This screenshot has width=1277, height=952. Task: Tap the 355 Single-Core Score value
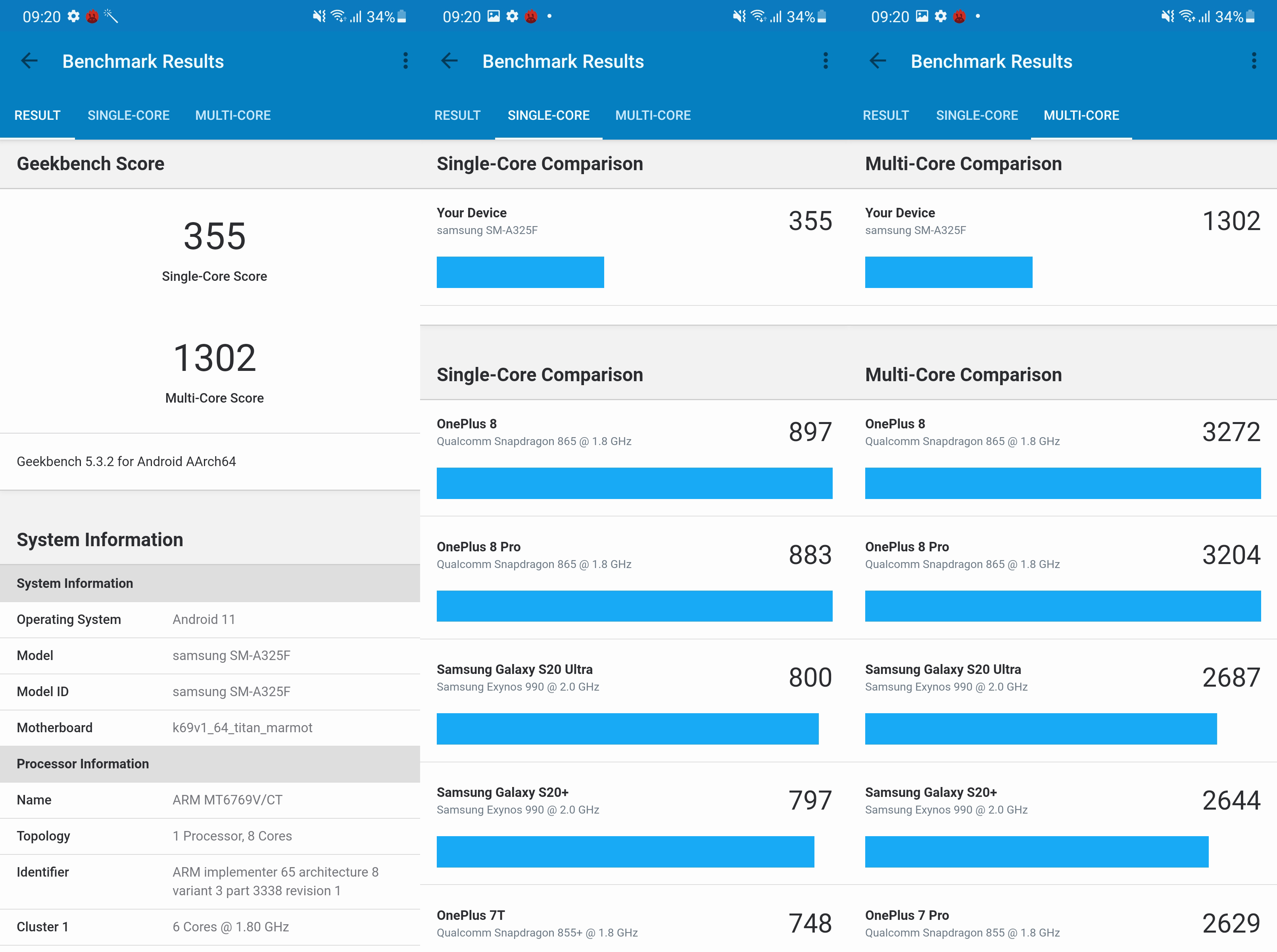[214, 236]
